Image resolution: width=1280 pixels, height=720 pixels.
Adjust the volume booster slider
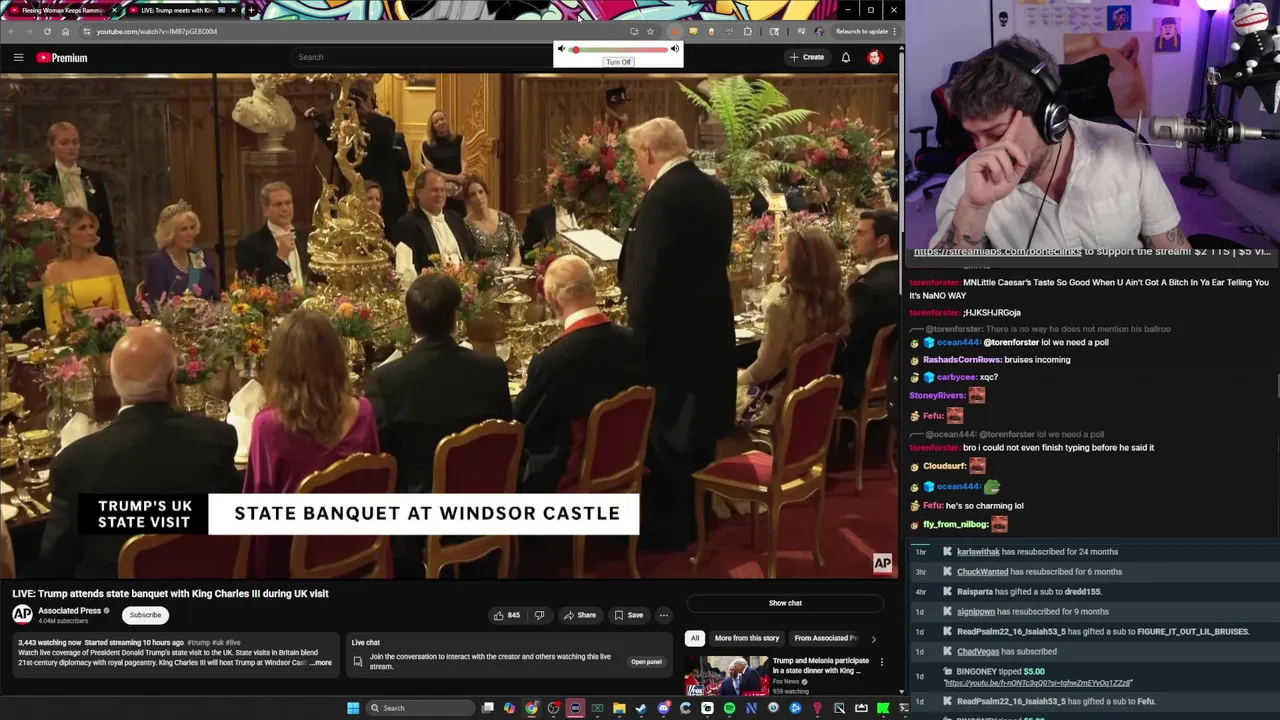620,49
